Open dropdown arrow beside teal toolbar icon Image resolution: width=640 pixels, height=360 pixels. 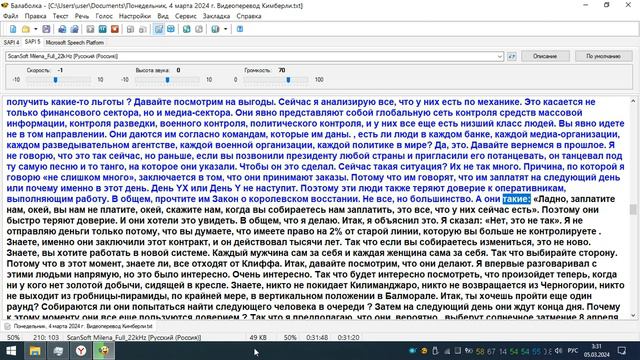(225, 29)
